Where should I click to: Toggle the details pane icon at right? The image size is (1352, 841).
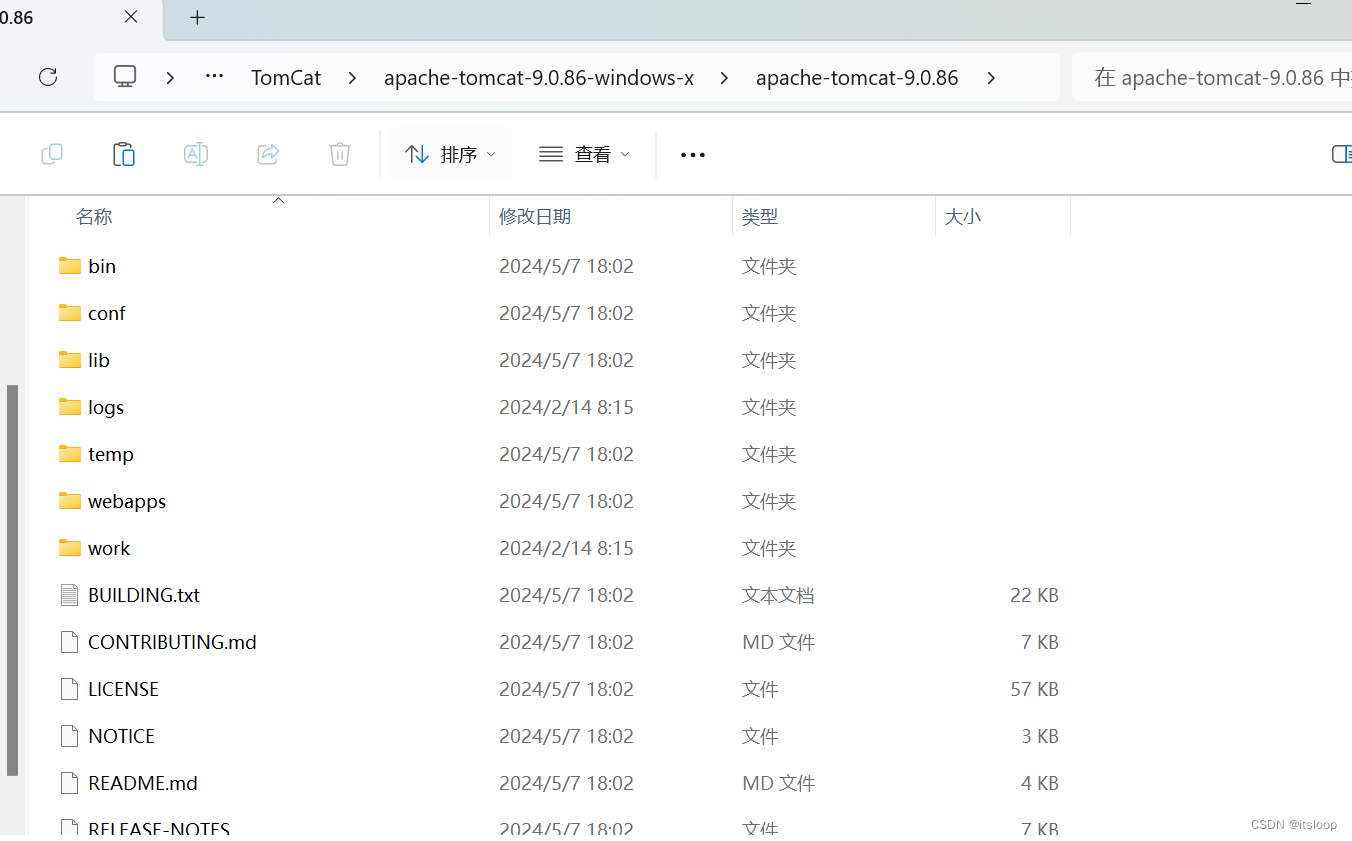pyautogui.click(x=1342, y=154)
